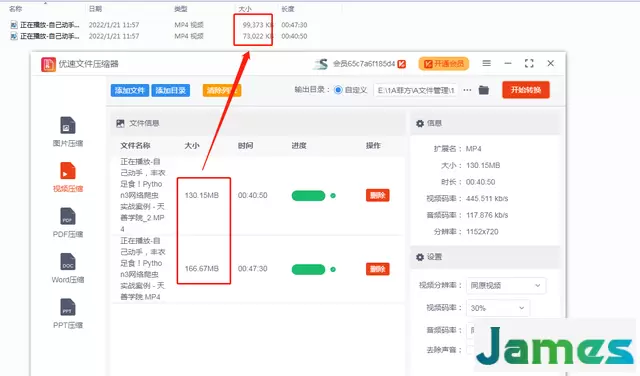Click the 文件信息 panel header icon

point(120,123)
